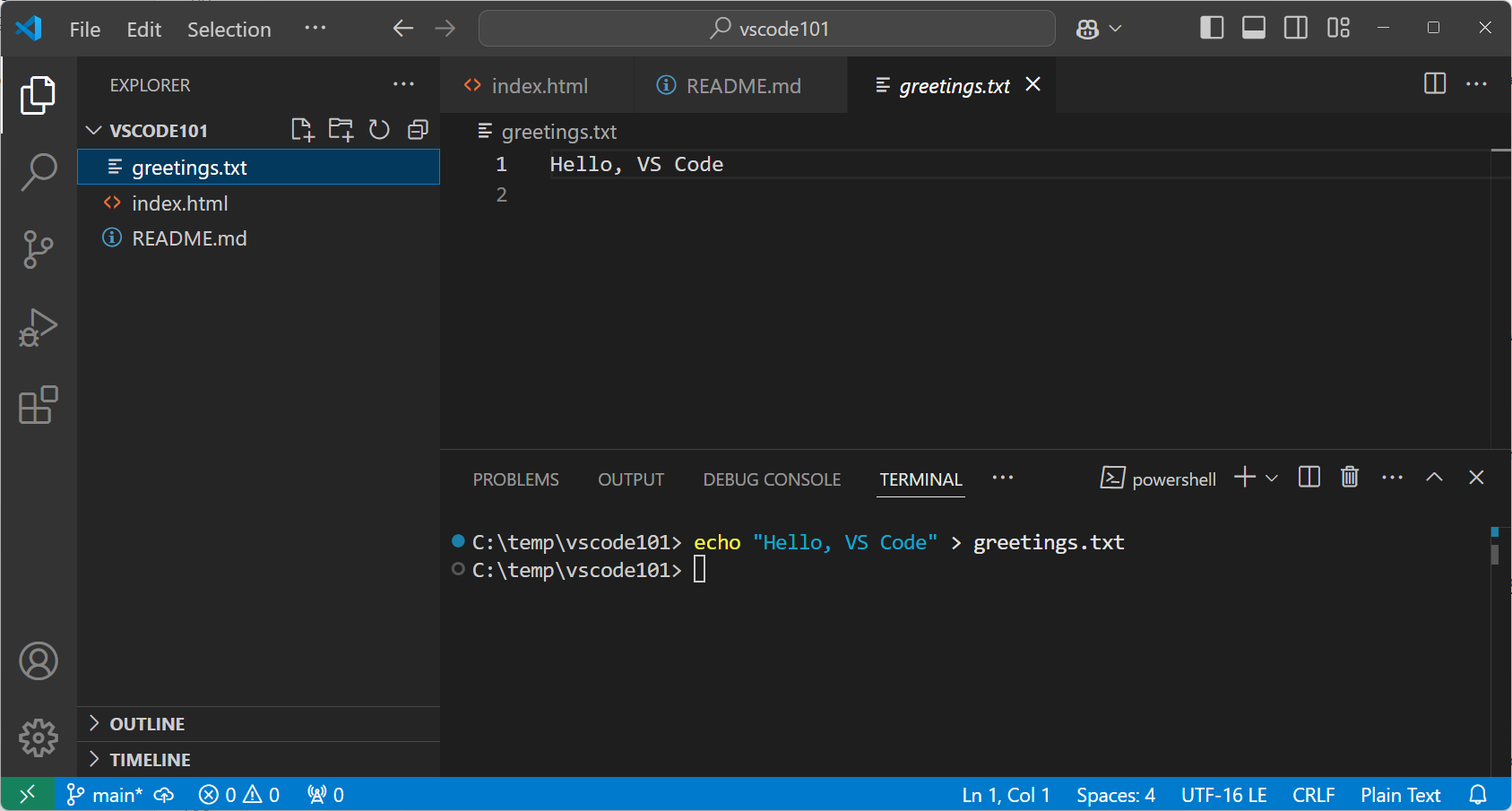Open the terminal launch profile dropdown

pyautogui.click(x=1271, y=477)
